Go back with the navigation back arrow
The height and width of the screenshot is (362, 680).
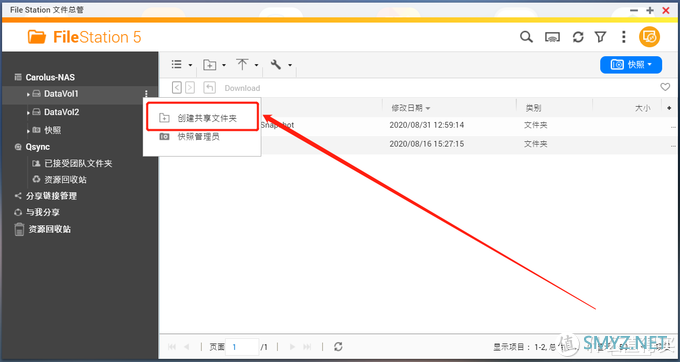[x=177, y=88]
